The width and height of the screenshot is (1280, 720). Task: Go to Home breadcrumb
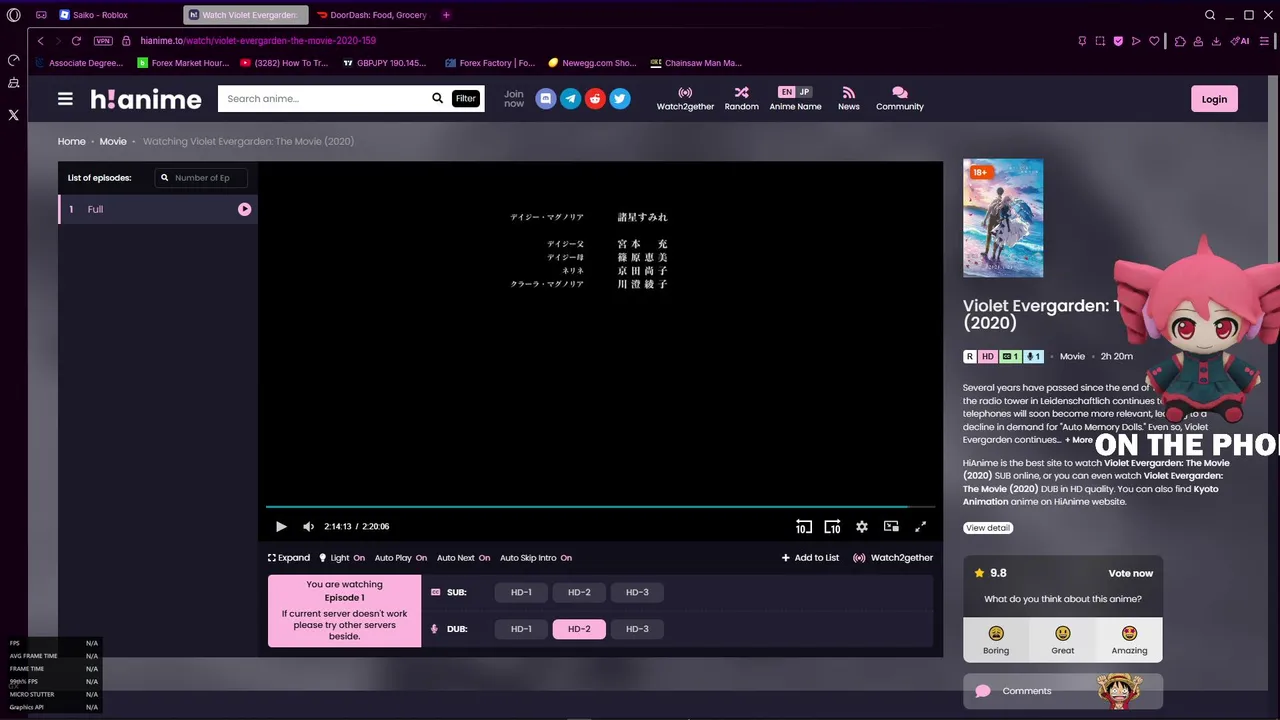pyautogui.click(x=71, y=142)
